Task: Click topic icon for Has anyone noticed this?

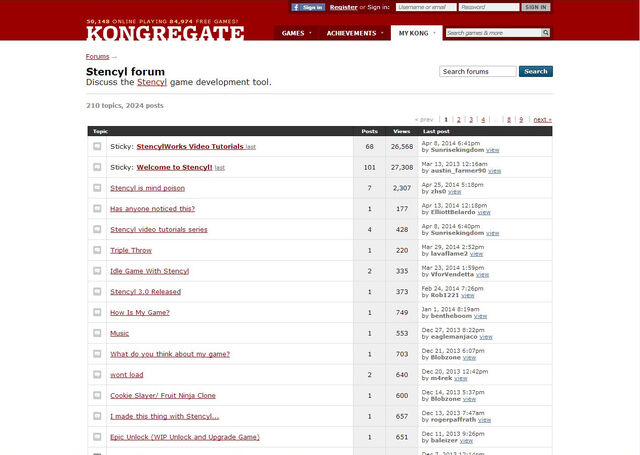Action: point(97,209)
